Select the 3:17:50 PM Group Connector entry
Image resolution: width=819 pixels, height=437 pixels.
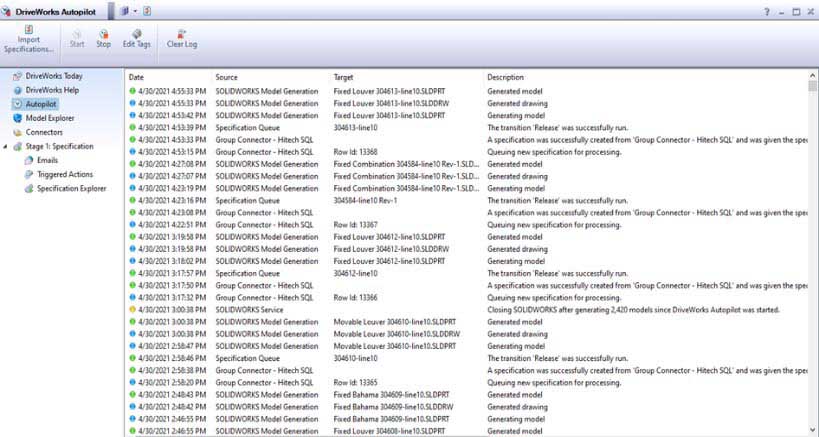[x=468, y=286]
